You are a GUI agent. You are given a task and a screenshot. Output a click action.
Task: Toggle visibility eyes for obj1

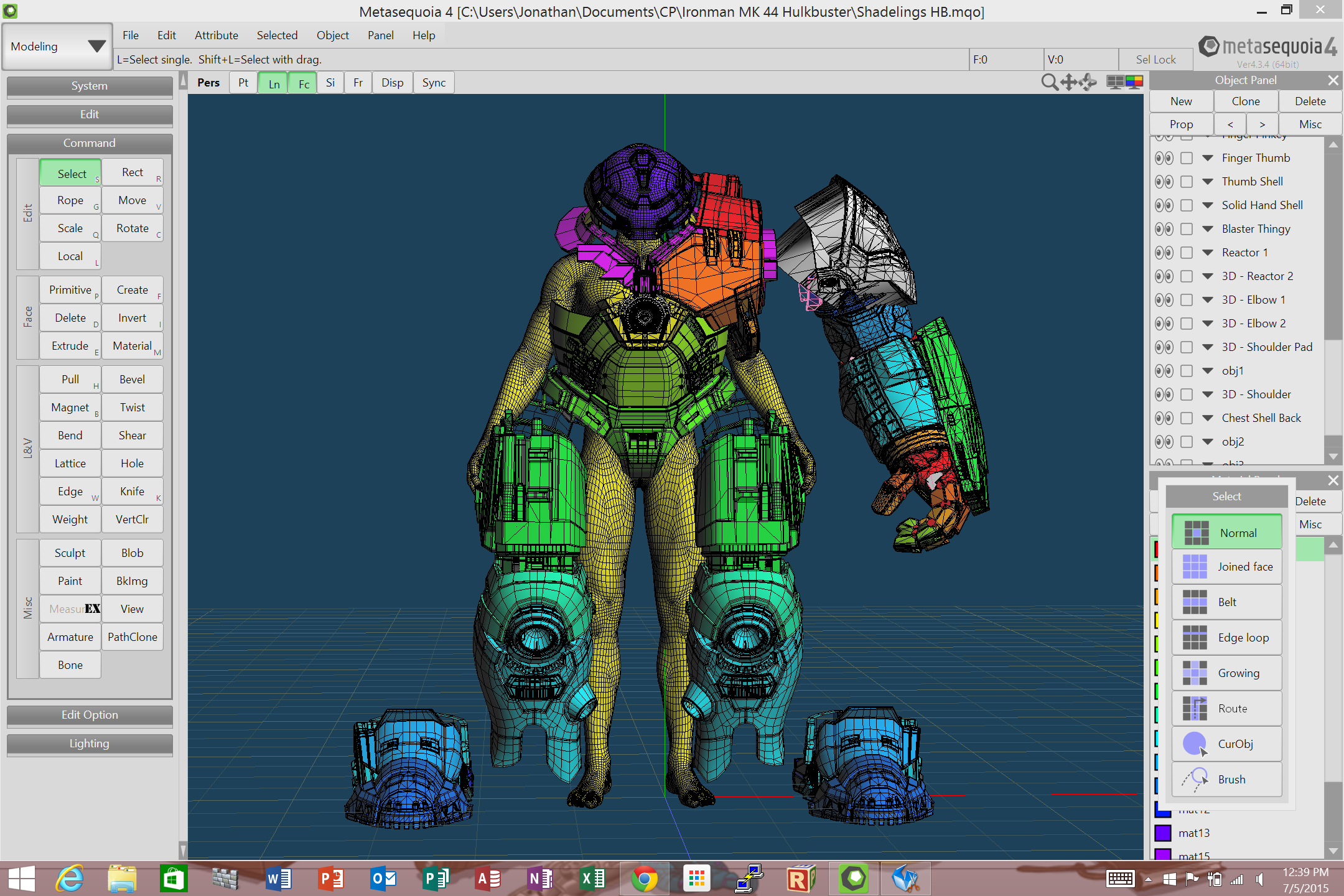pos(1164,371)
